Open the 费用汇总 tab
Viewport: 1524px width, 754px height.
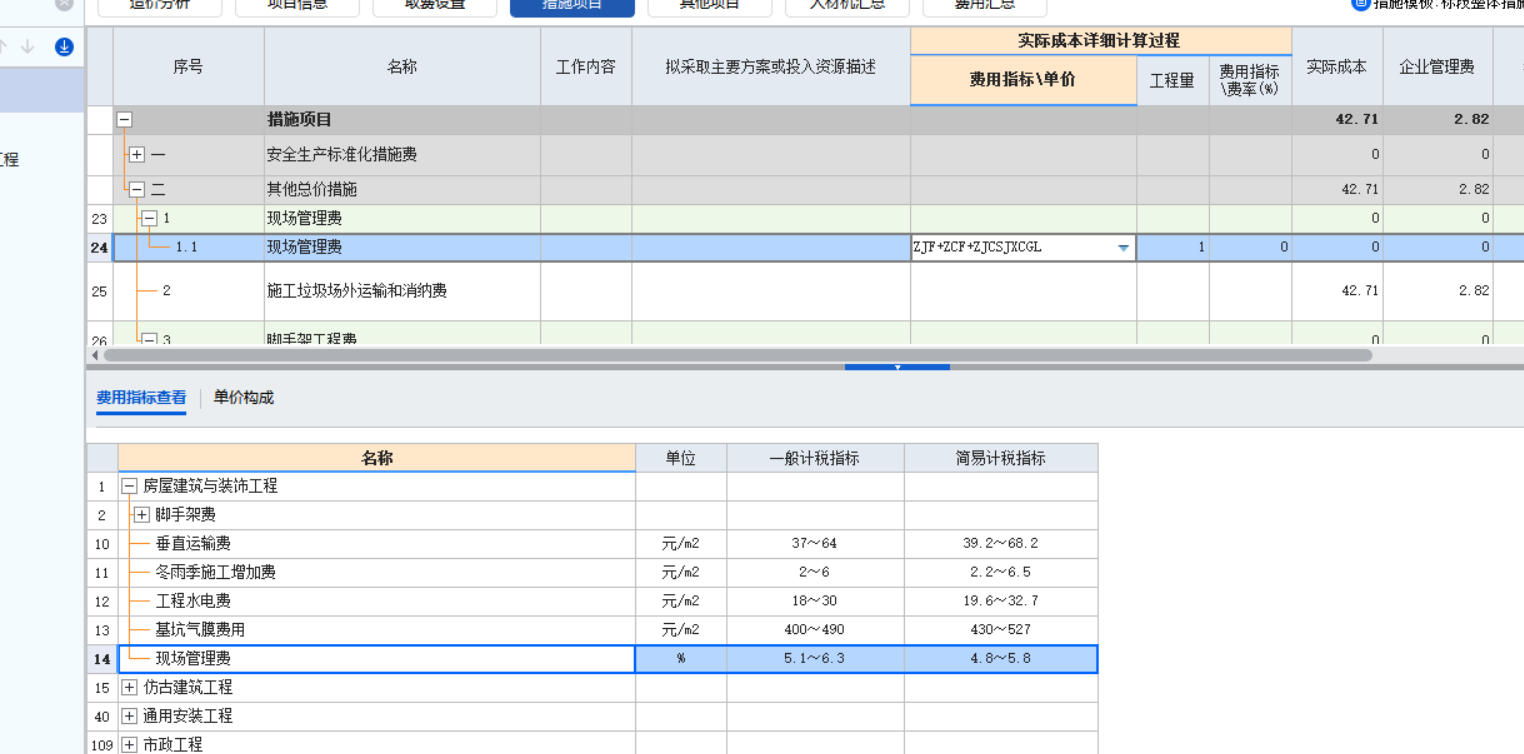[x=985, y=4]
